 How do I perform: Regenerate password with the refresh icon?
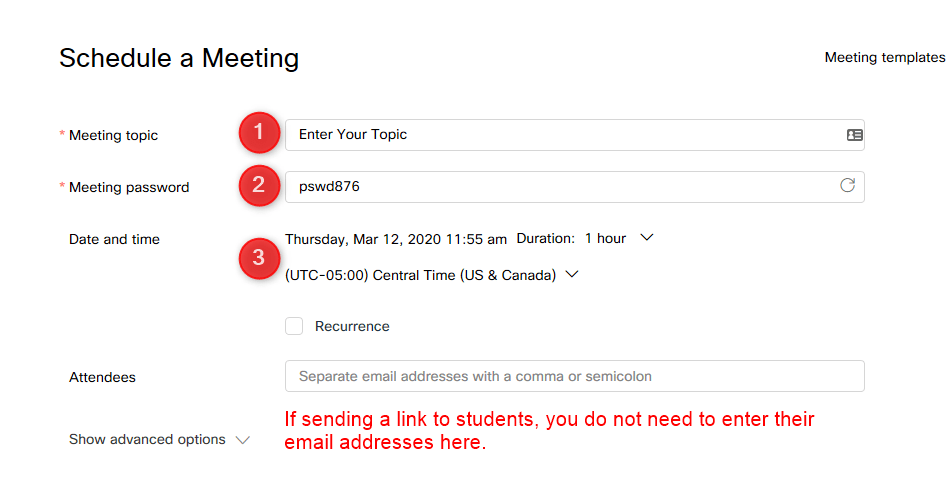(847, 186)
